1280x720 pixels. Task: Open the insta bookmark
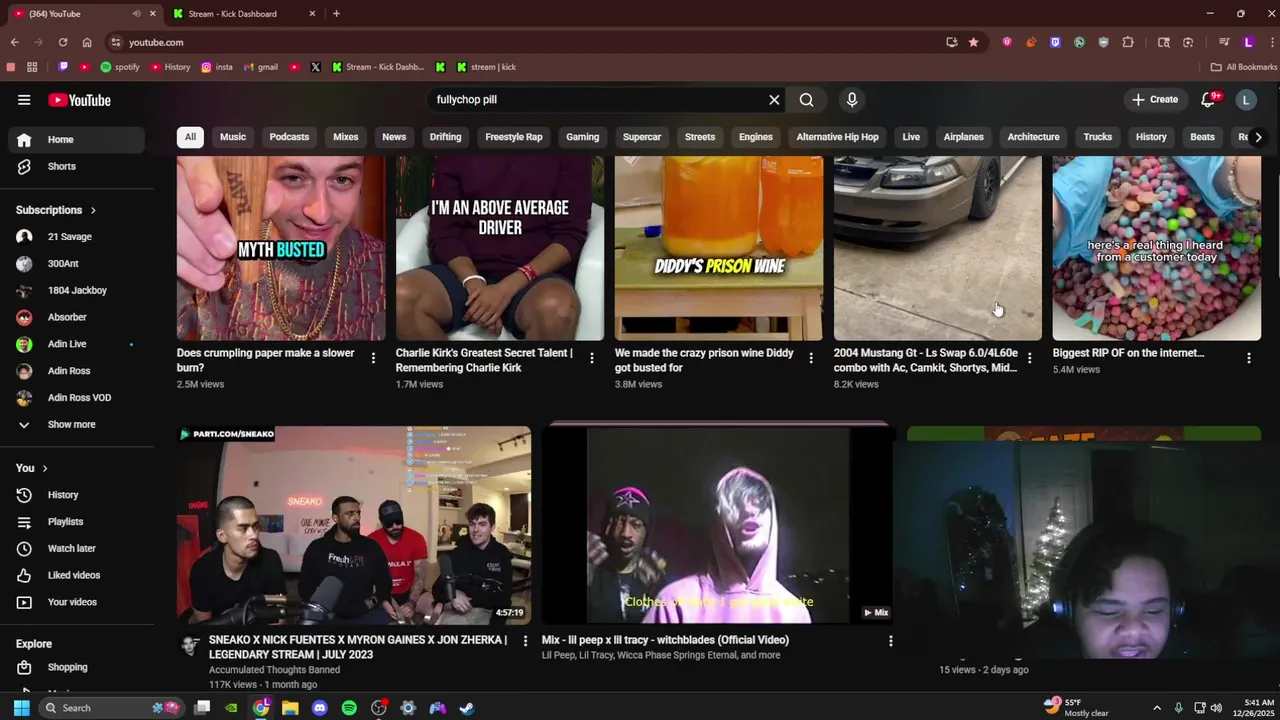pyautogui.click(x=217, y=67)
